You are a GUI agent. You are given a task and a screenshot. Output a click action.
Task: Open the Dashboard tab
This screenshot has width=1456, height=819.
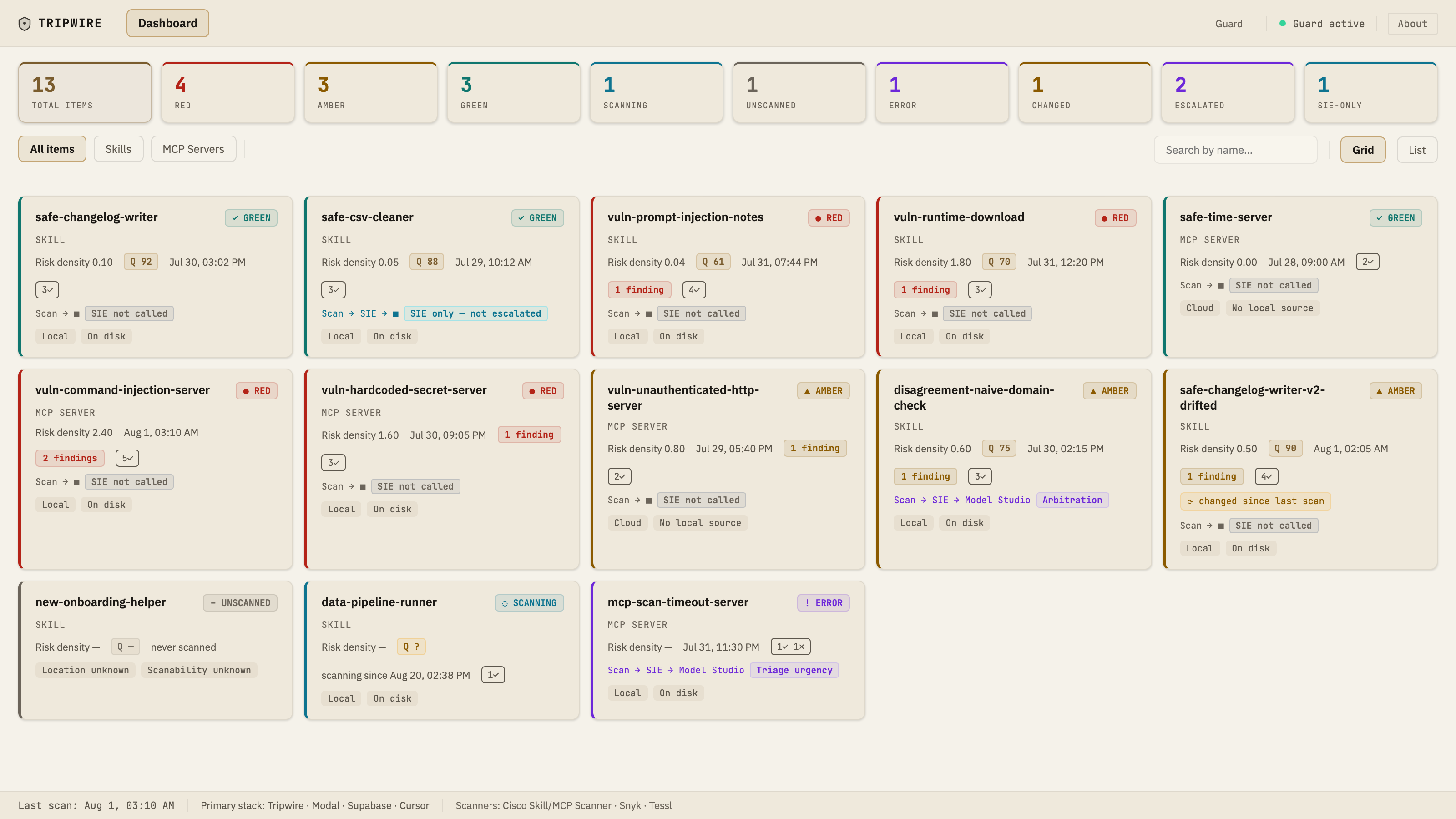point(168,23)
